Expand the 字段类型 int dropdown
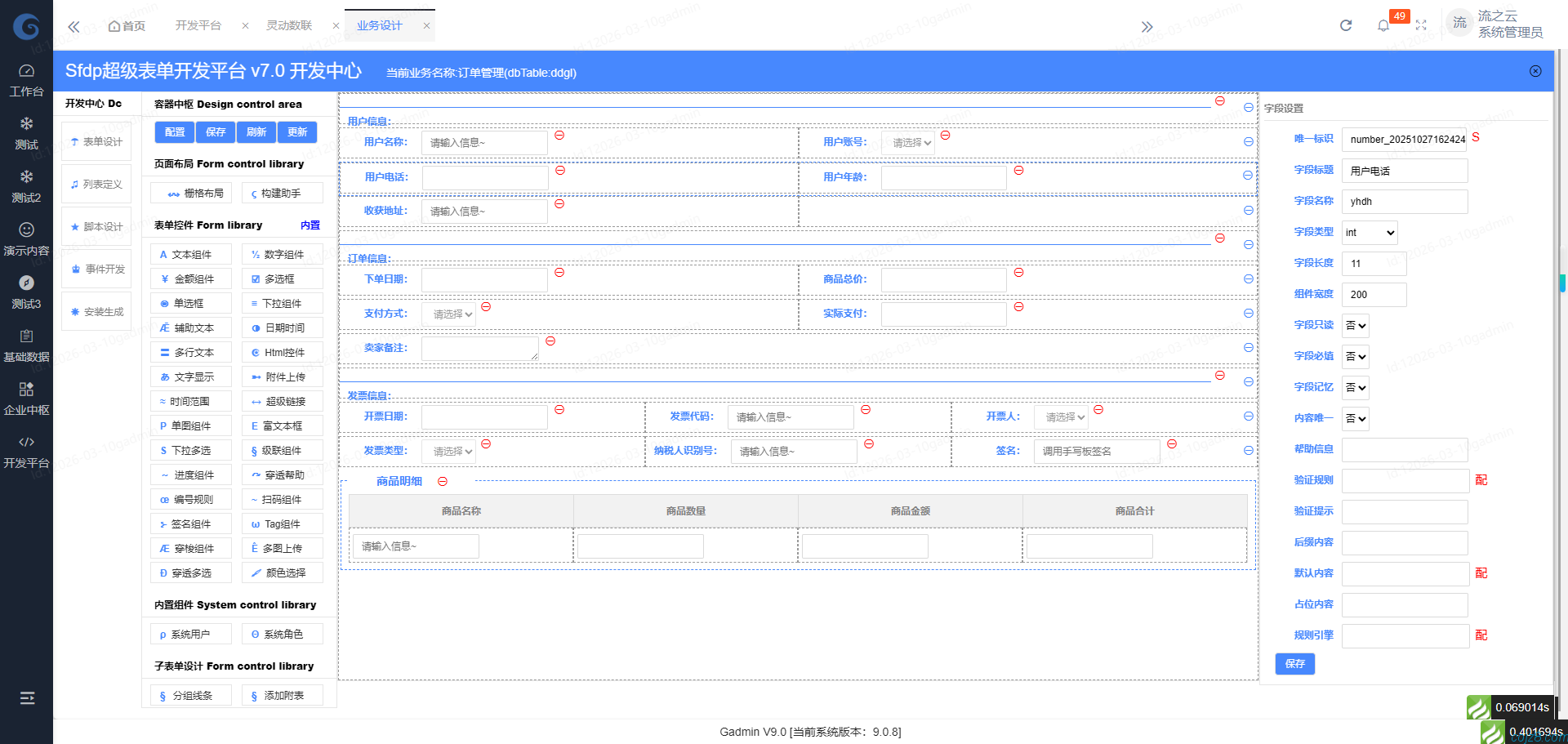This screenshot has height=744, width=1568. click(x=1370, y=233)
